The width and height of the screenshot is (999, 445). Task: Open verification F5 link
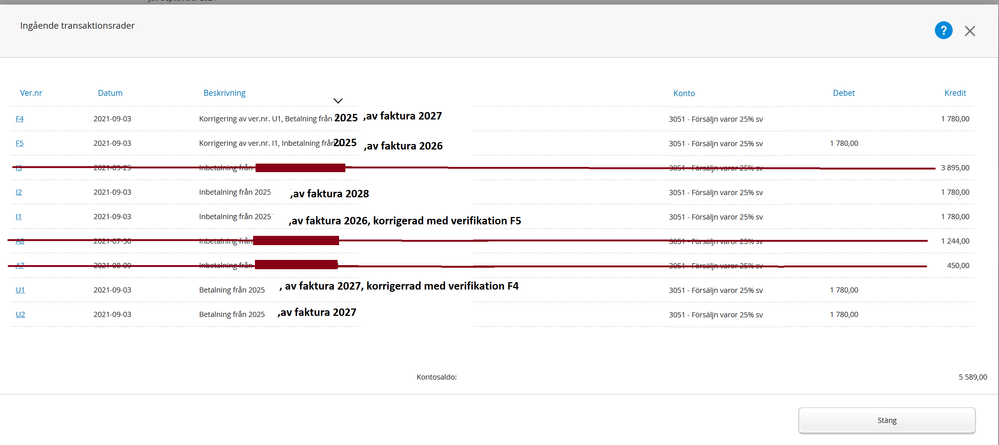tap(20, 143)
